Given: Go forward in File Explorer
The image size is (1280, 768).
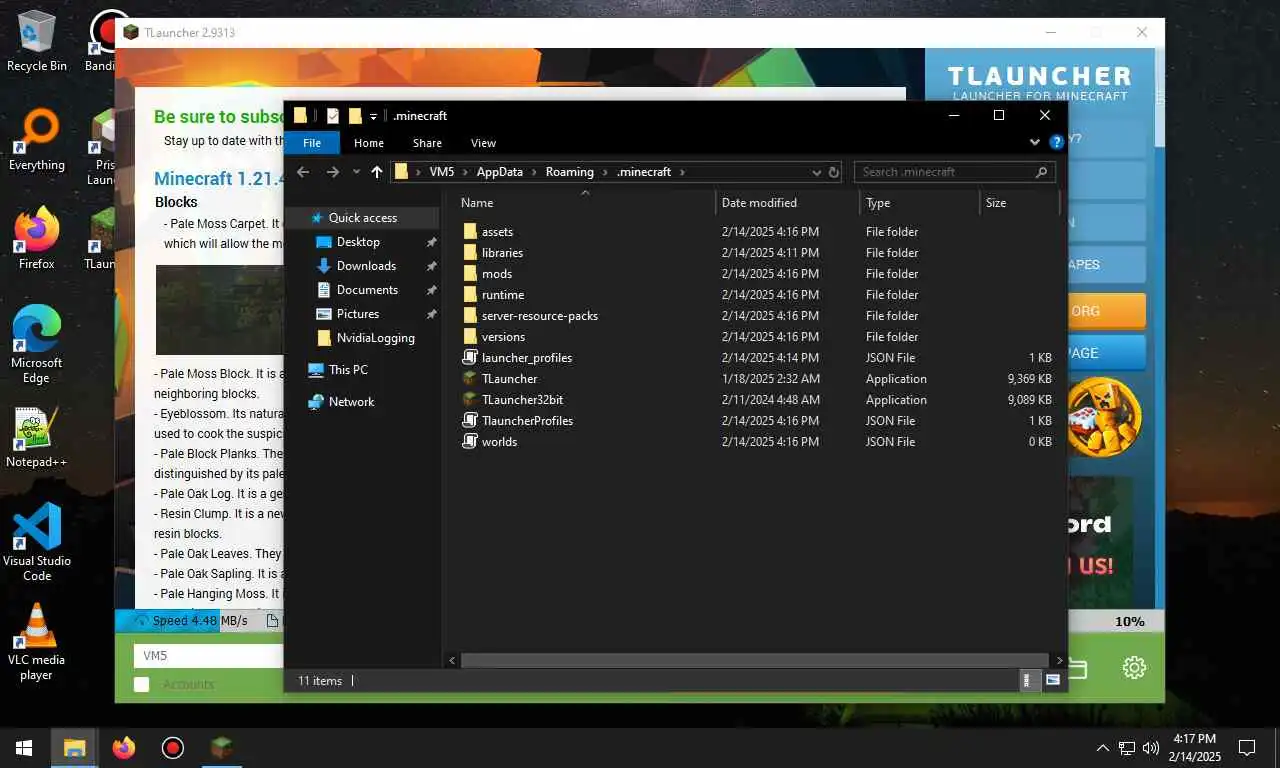Looking at the screenshot, I should (333, 172).
